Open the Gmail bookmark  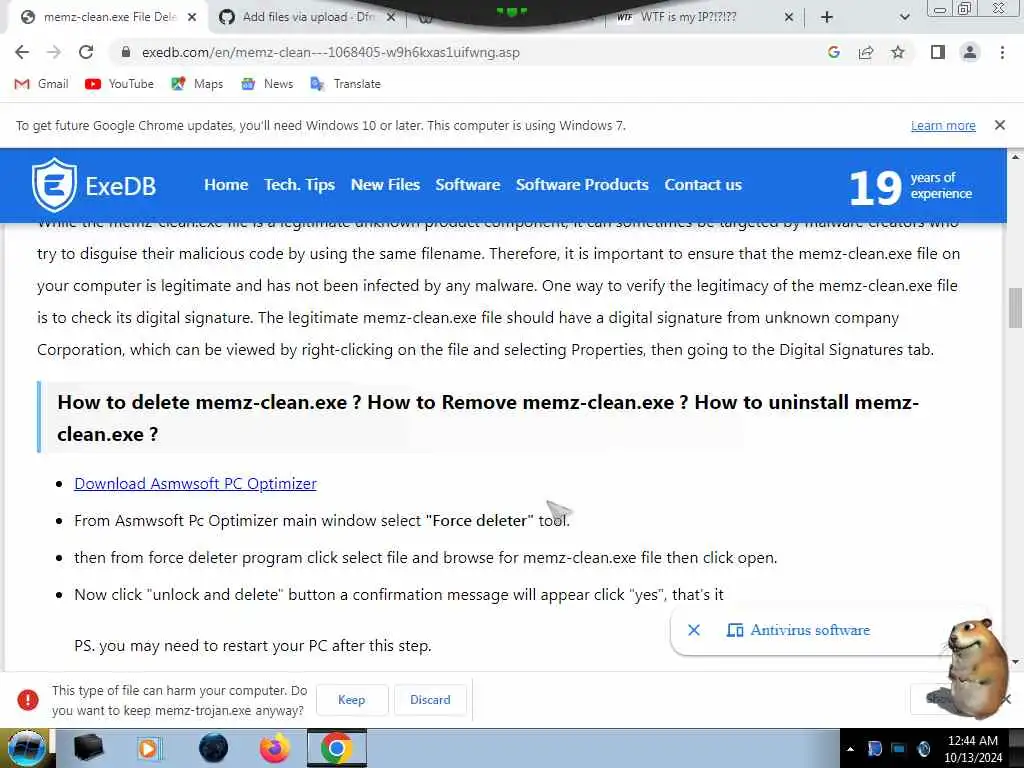click(41, 84)
